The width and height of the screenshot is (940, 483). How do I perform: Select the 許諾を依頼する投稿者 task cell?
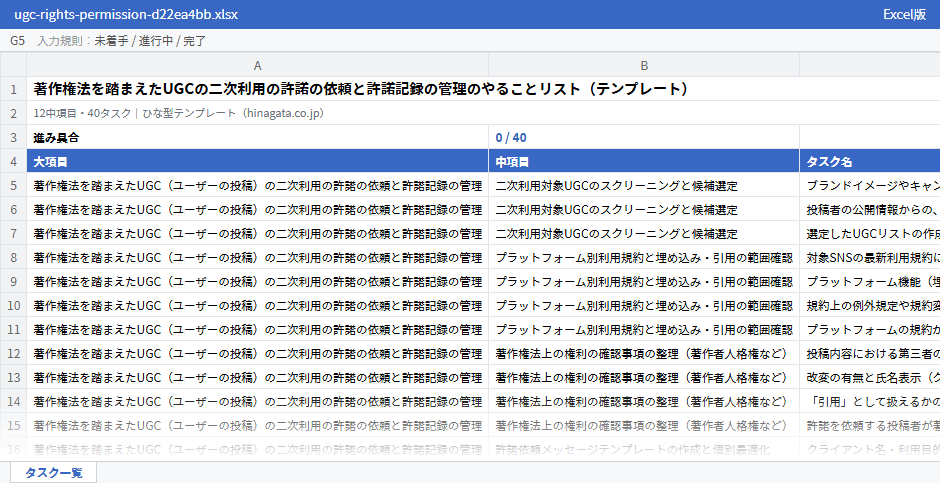click(870, 425)
